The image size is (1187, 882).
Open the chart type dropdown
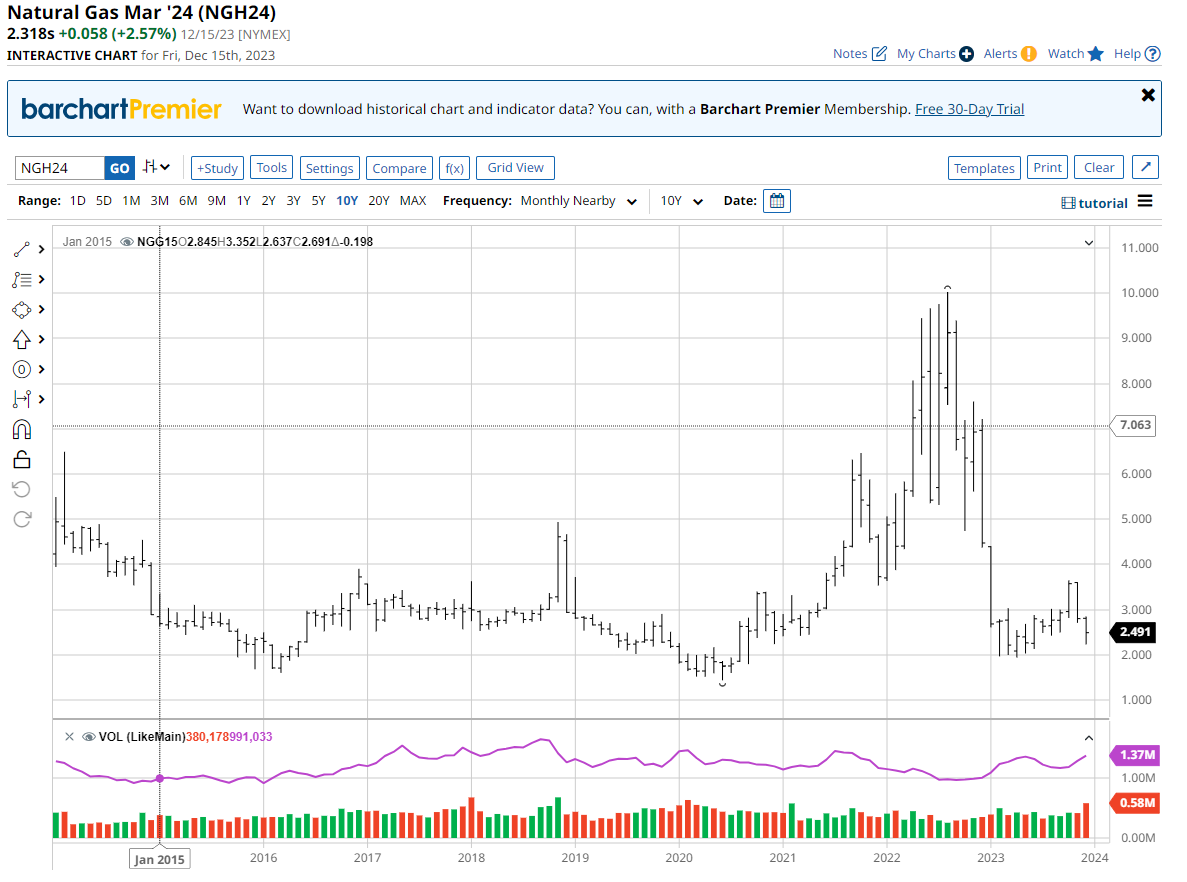click(156, 168)
